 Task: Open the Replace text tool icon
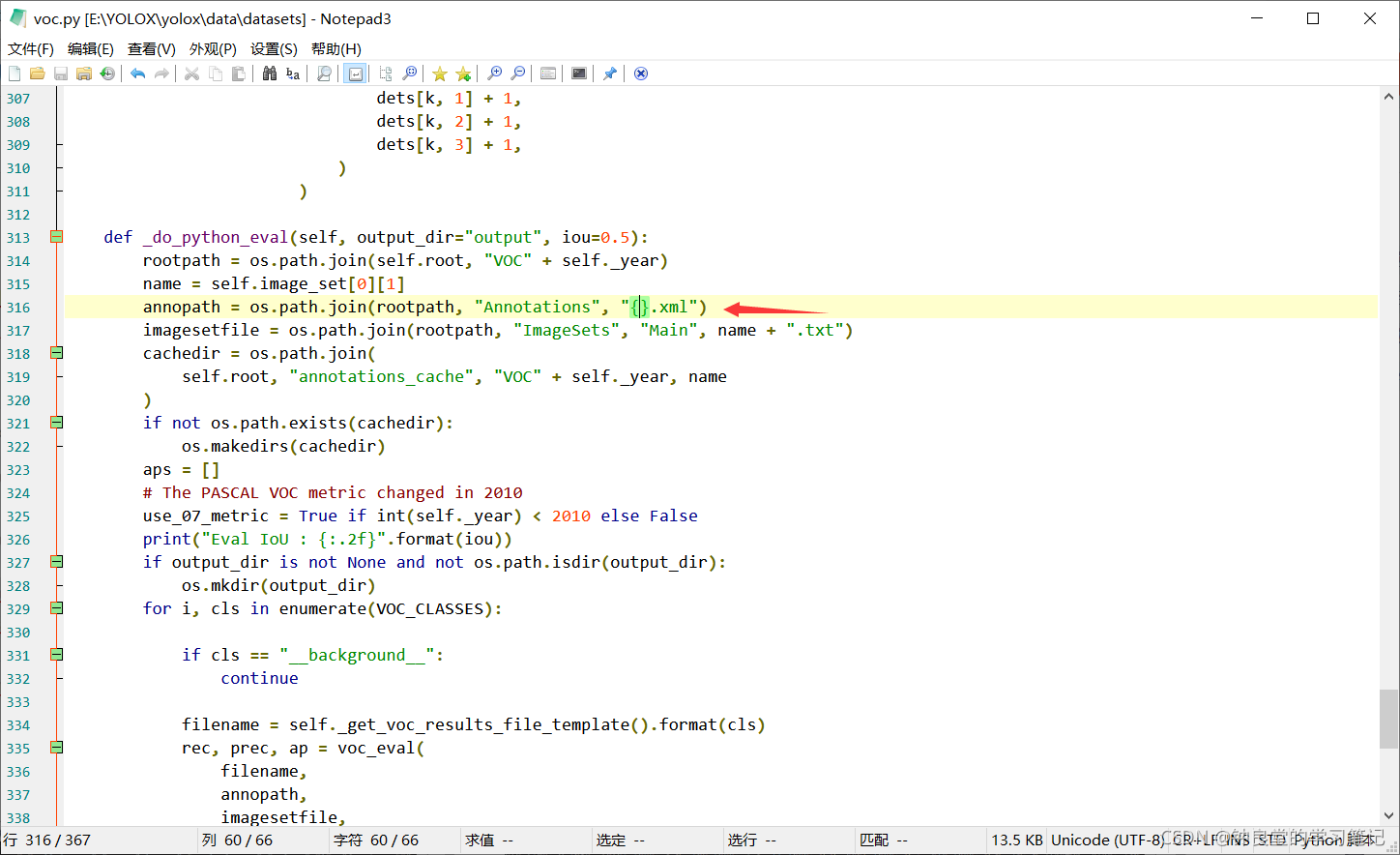[293, 74]
